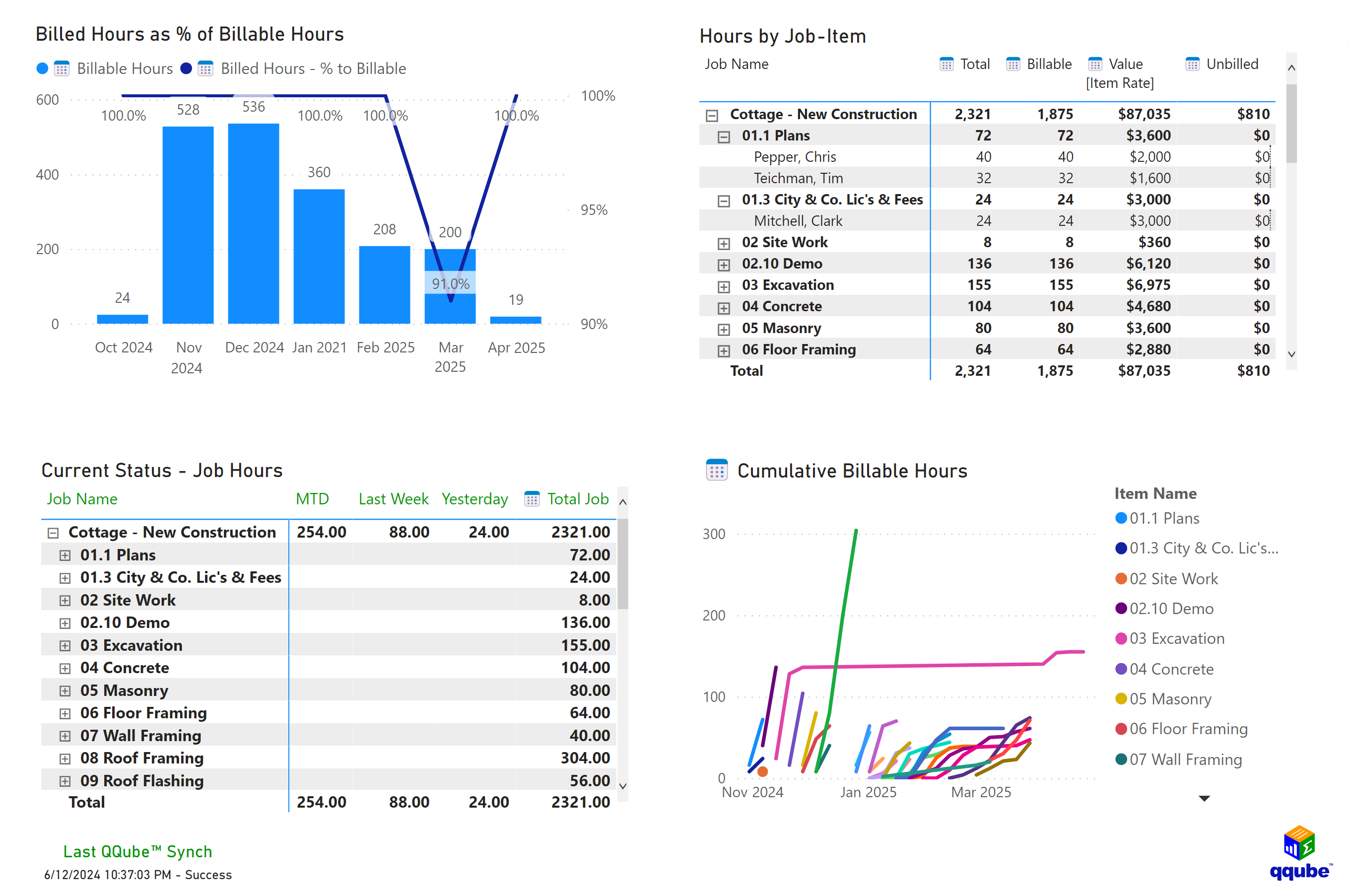Toggle the Billable Hours legend entry

pos(124,68)
